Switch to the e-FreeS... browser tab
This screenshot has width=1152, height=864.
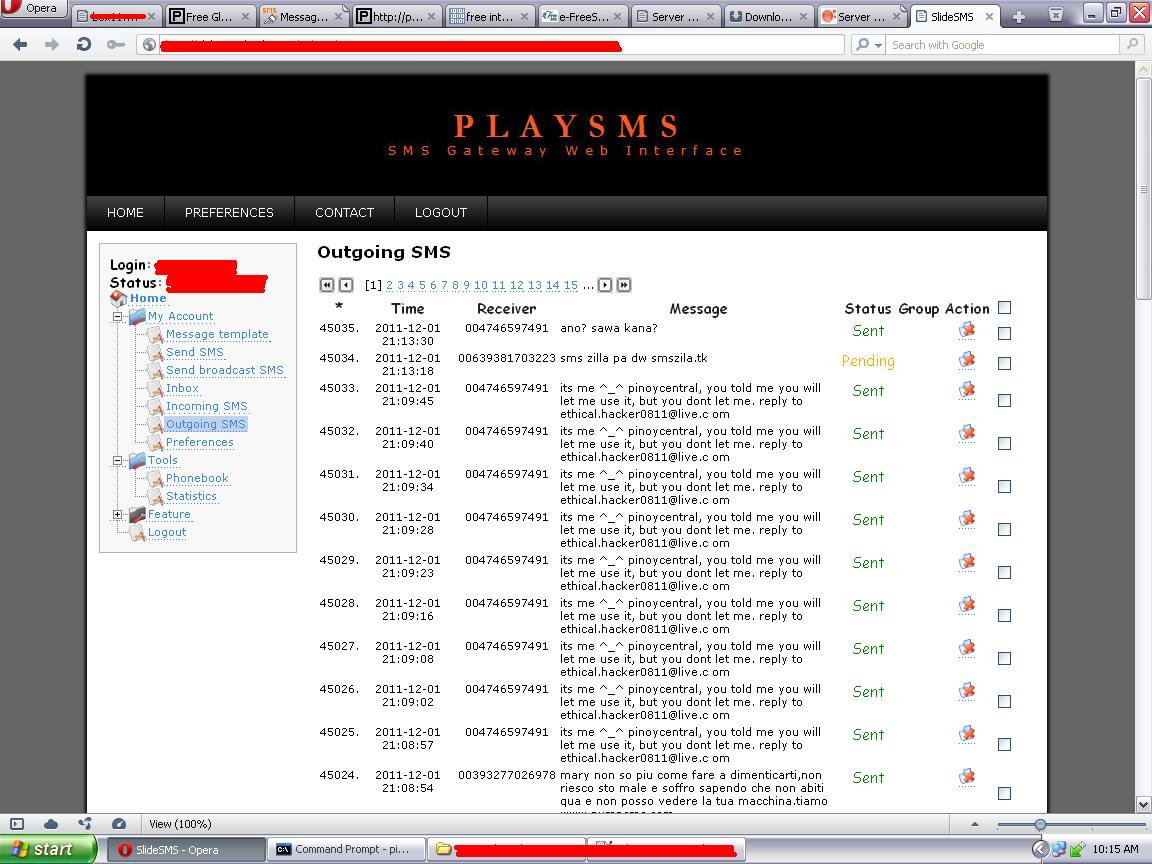click(x=582, y=17)
